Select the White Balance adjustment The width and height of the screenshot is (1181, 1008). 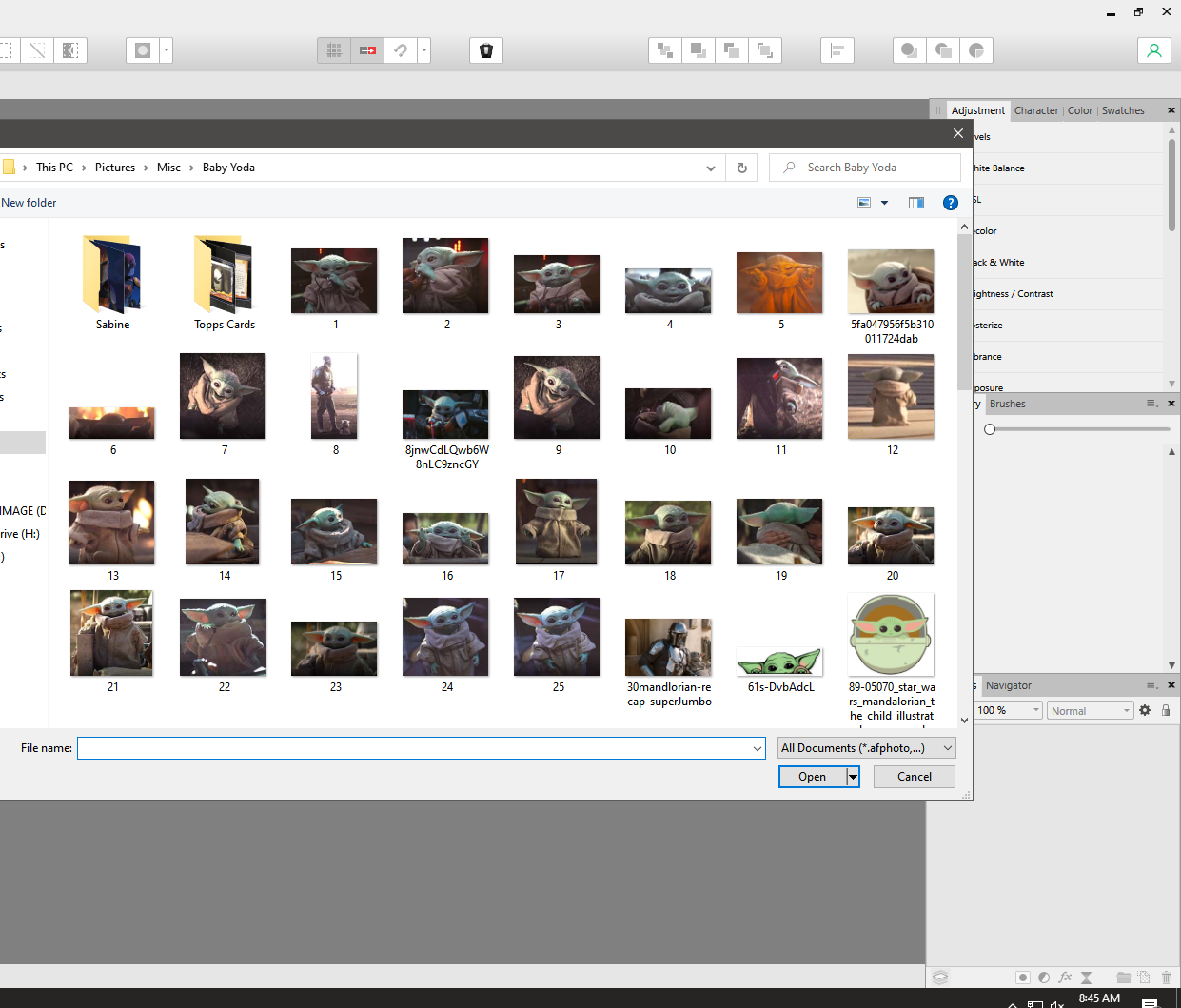click(1067, 168)
